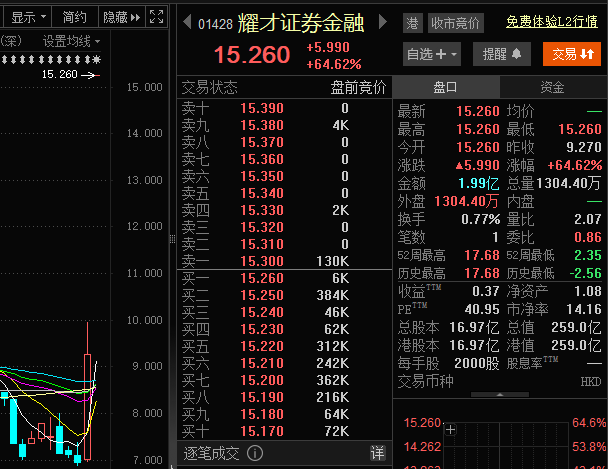
Task: Click the large 15.260 last price
Action: (x=252, y=54)
